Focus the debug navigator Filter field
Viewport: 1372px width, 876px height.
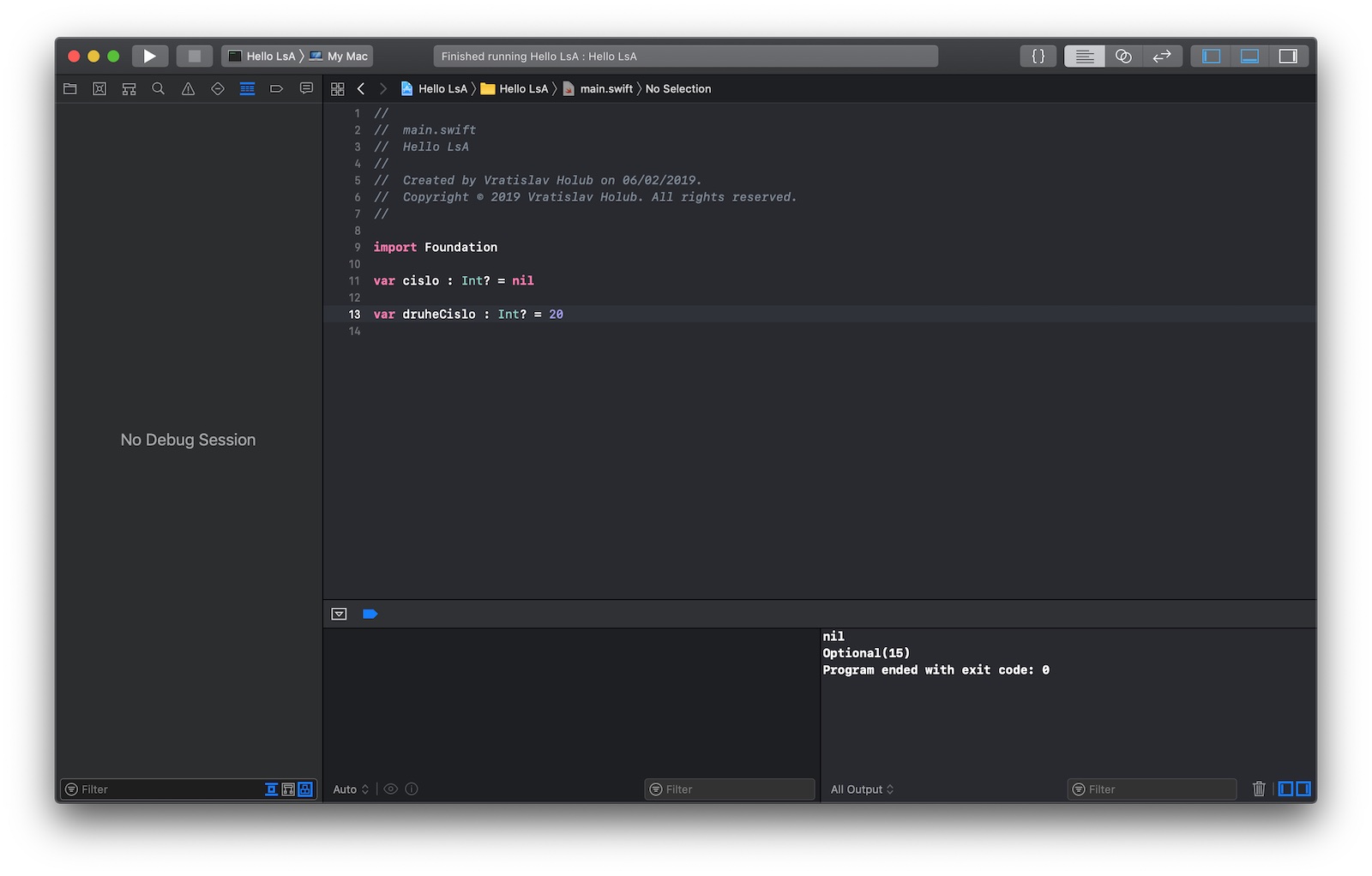tap(163, 789)
